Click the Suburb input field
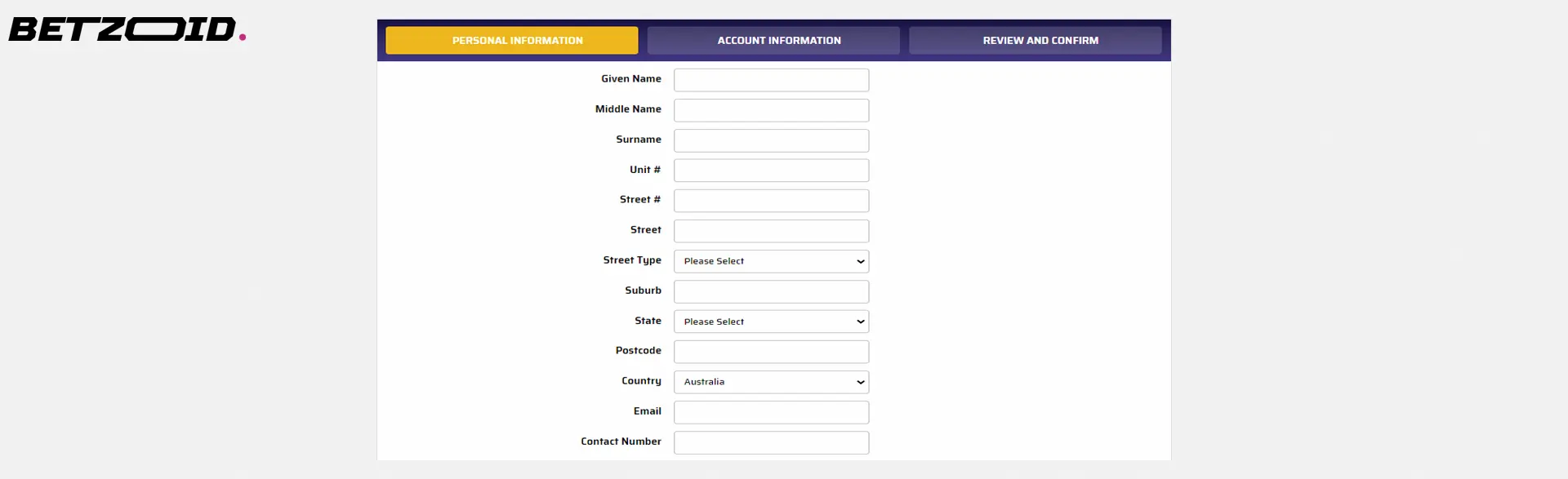Image resolution: width=1568 pixels, height=479 pixels. point(771,291)
